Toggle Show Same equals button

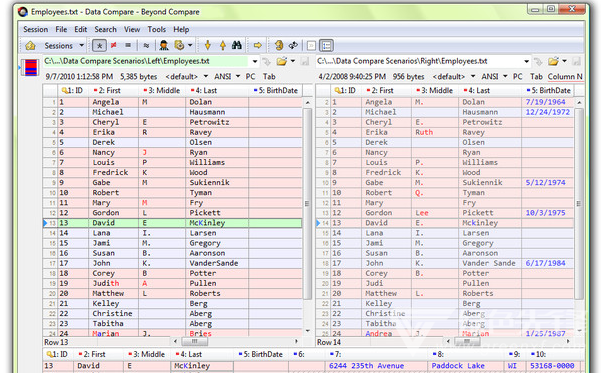[x=128, y=45]
